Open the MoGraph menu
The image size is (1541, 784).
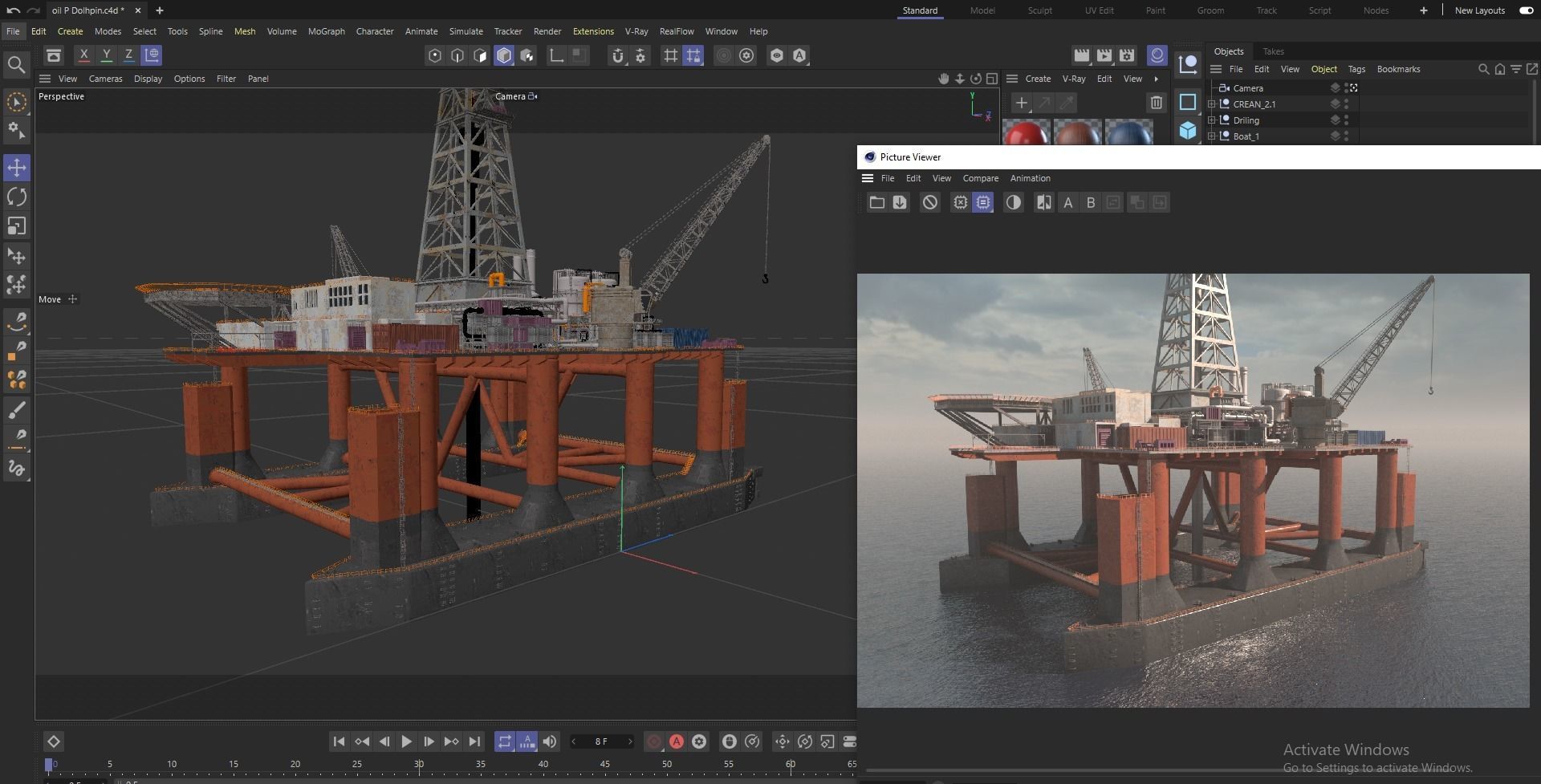click(327, 31)
